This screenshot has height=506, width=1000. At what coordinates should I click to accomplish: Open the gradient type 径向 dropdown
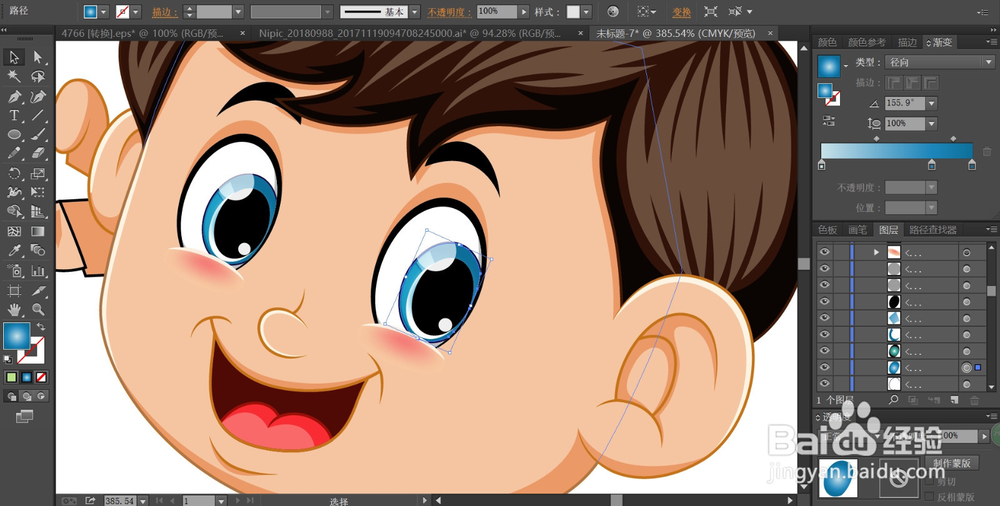pyautogui.click(x=939, y=63)
